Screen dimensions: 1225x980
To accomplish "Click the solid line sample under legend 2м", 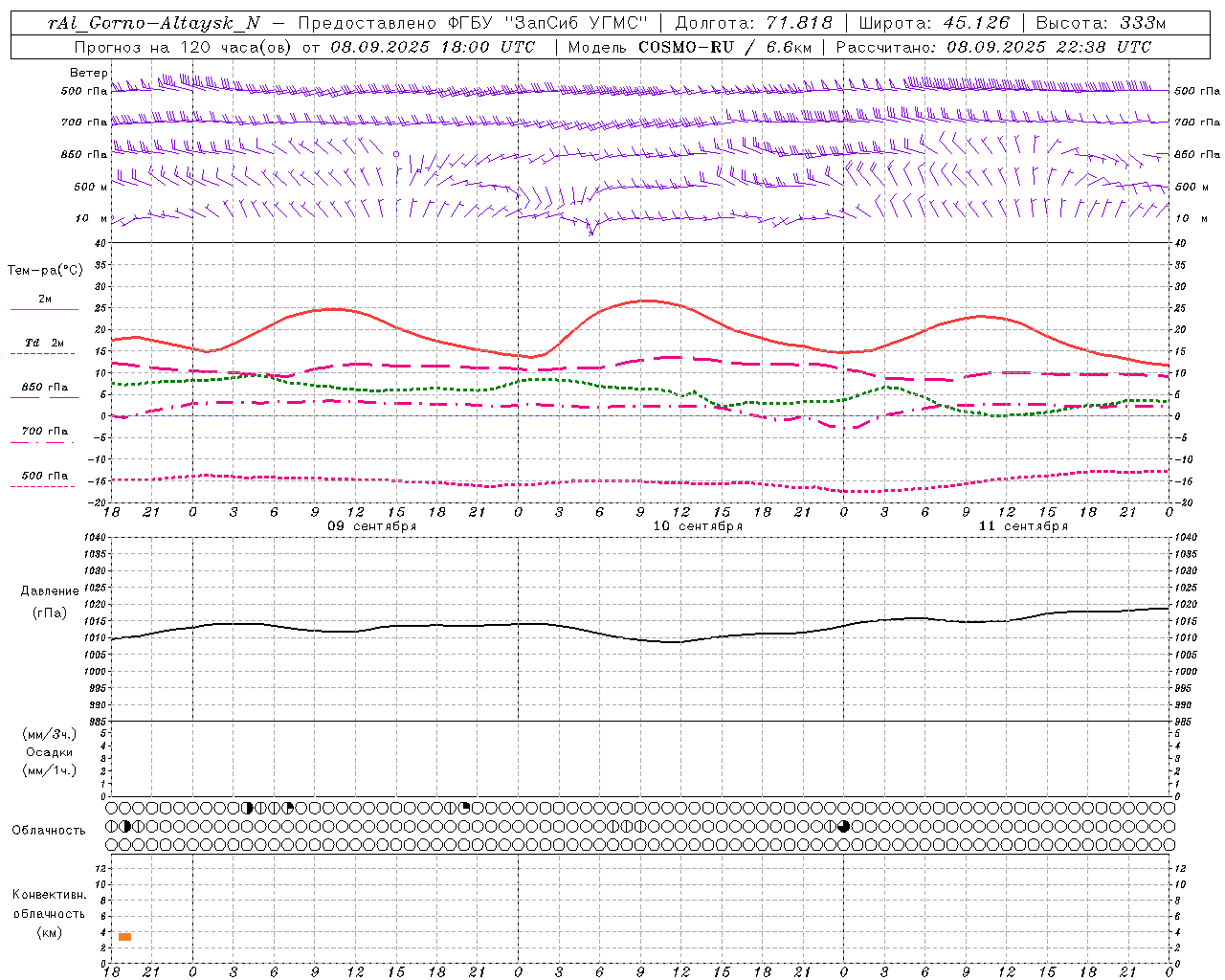I will coord(44,309).
